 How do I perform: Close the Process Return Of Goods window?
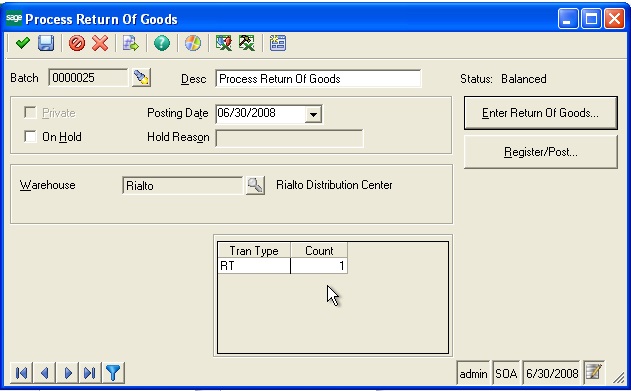point(615,19)
